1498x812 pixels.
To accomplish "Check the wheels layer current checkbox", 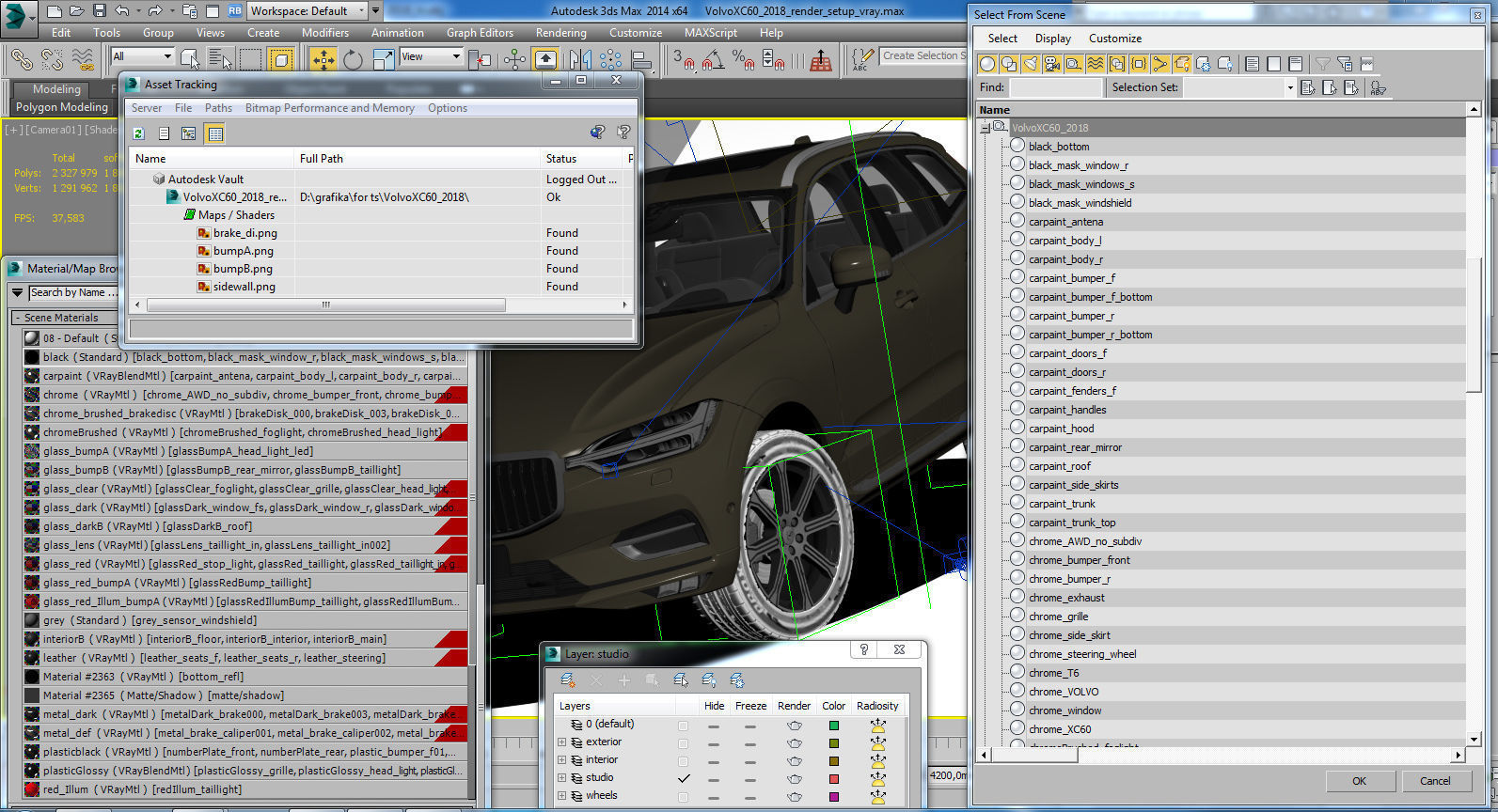I will (x=683, y=797).
